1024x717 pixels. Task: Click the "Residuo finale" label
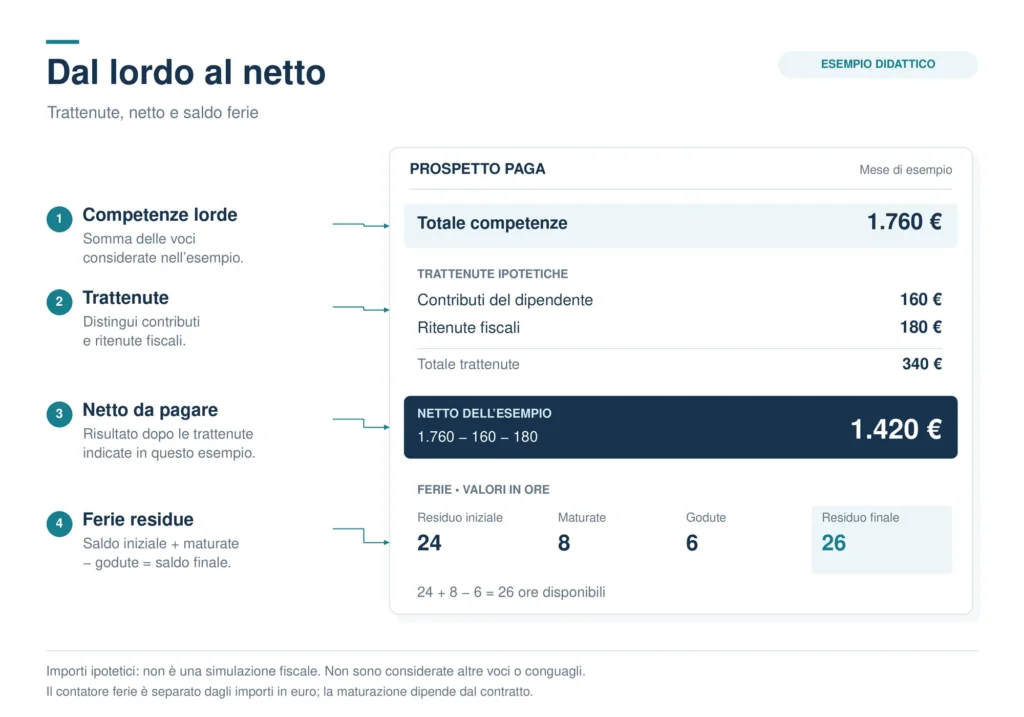tap(860, 517)
